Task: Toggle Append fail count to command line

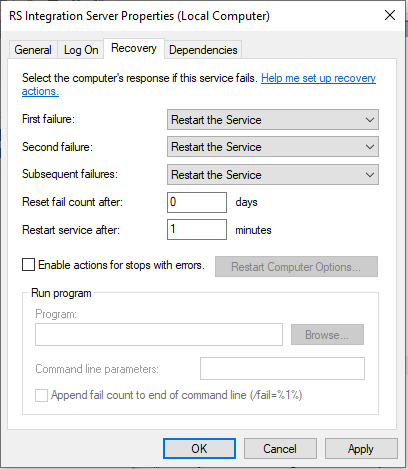Action: coord(41,395)
